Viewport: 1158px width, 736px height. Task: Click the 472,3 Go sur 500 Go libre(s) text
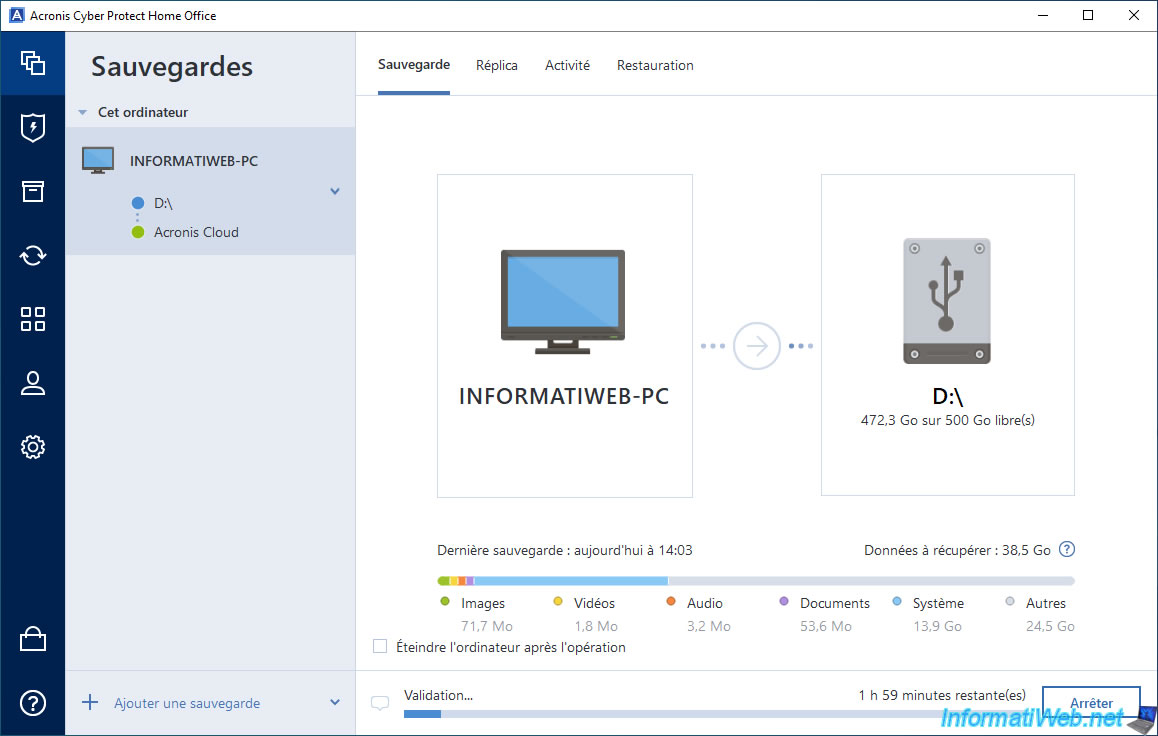[x=948, y=420]
